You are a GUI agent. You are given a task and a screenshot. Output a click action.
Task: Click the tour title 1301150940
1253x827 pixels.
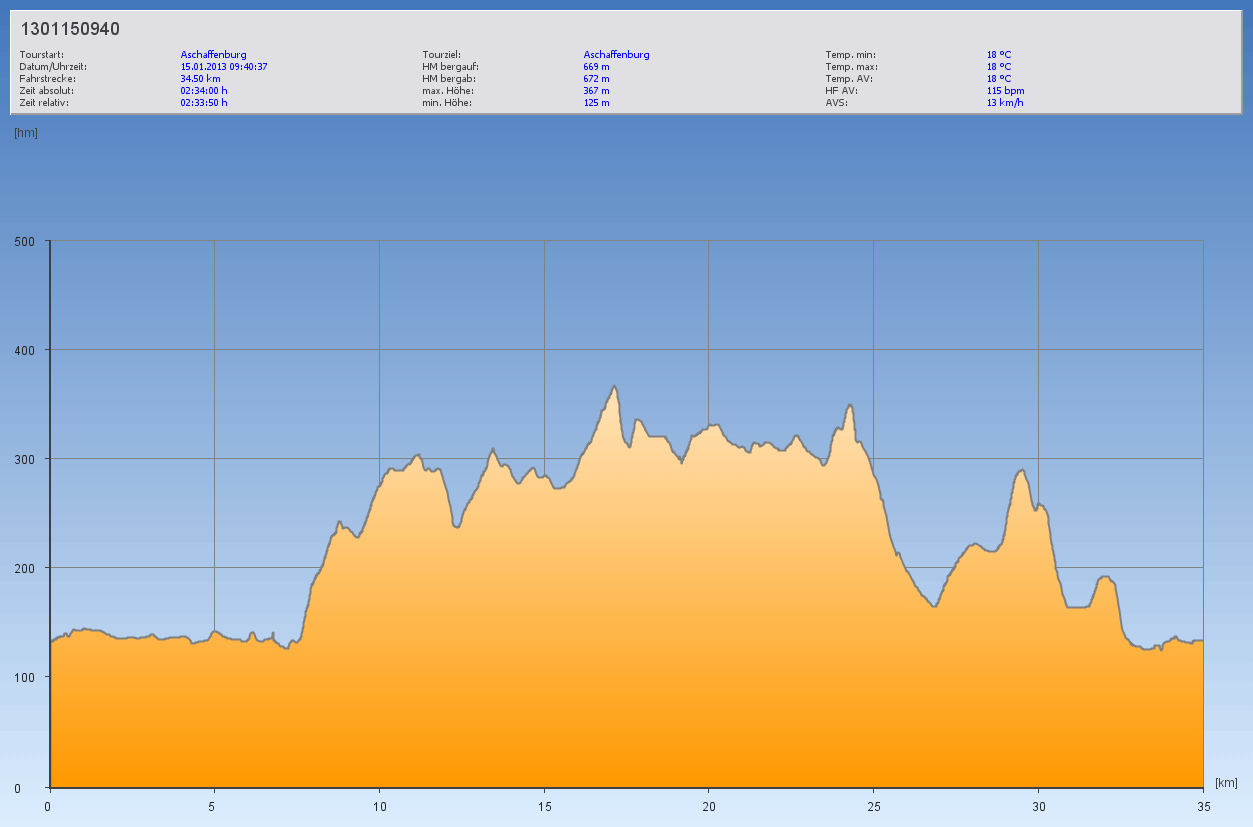coord(71,30)
